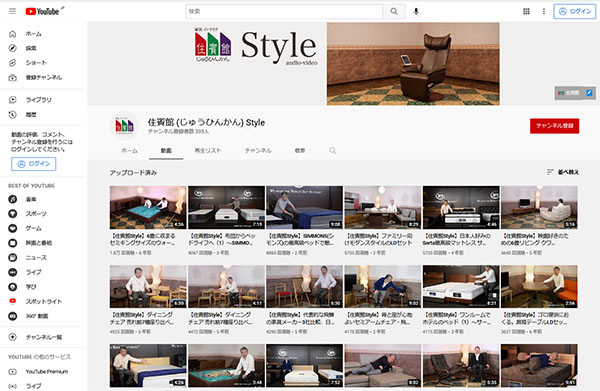Viewport: 600px width, 391px height.
Task: Click the channel search magnifier icon
Action: tap(333, 151)
